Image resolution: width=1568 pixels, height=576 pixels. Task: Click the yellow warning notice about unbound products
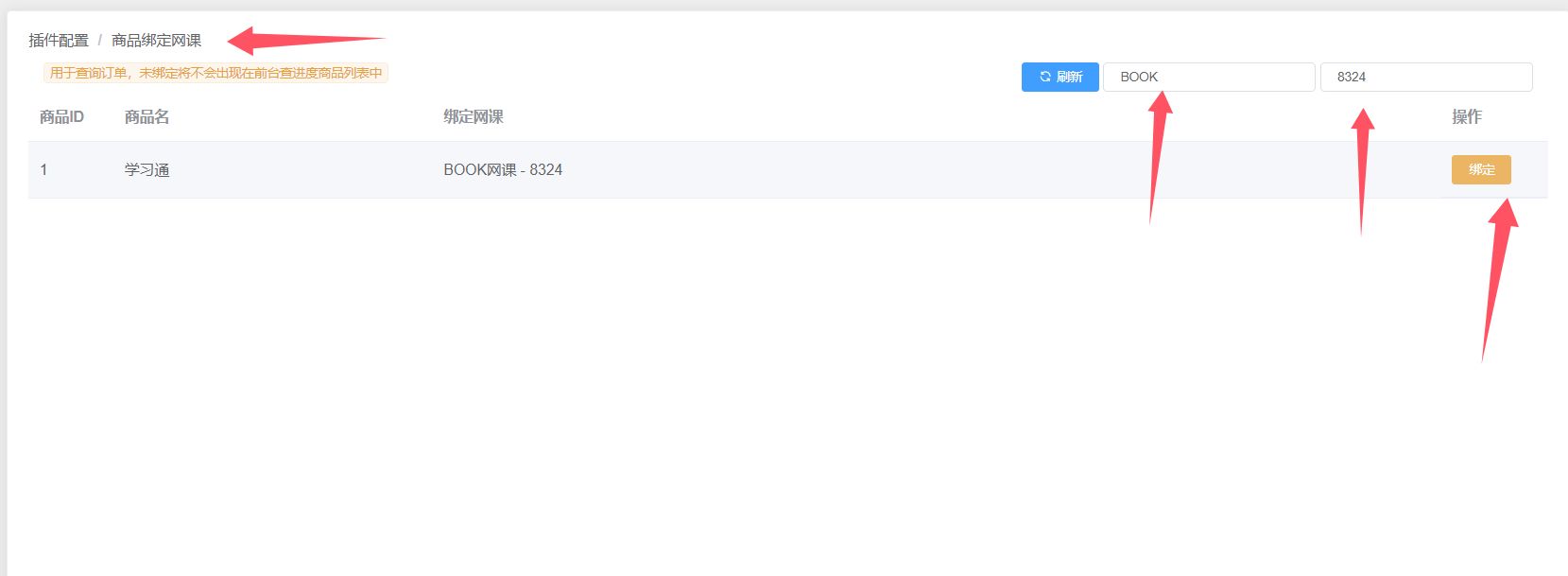click(x=215, y=72)
